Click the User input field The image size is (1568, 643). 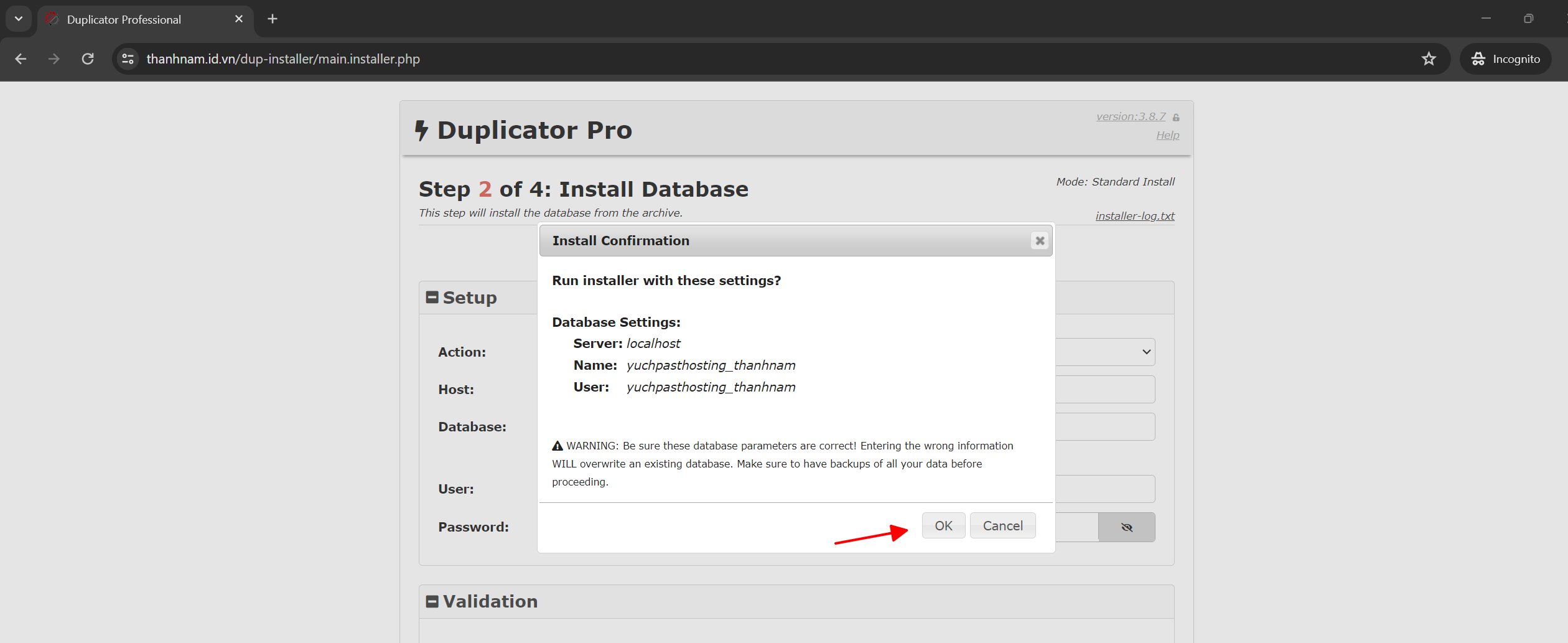(1105, 489)
